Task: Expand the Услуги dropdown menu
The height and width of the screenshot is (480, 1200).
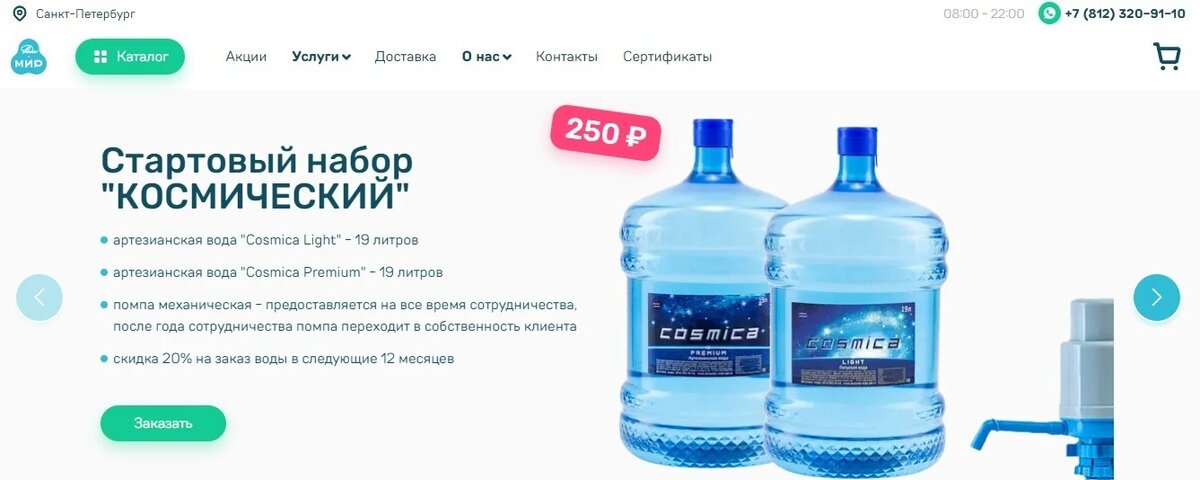Action: 321,57
